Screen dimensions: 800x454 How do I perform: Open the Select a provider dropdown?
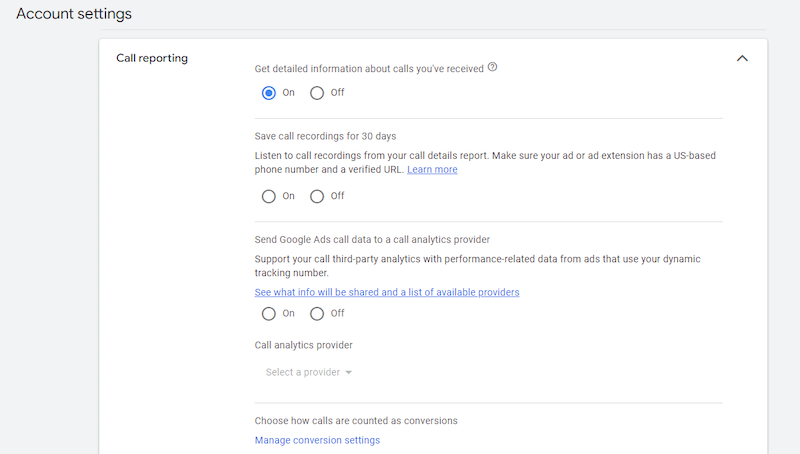(x=309, y=372)
